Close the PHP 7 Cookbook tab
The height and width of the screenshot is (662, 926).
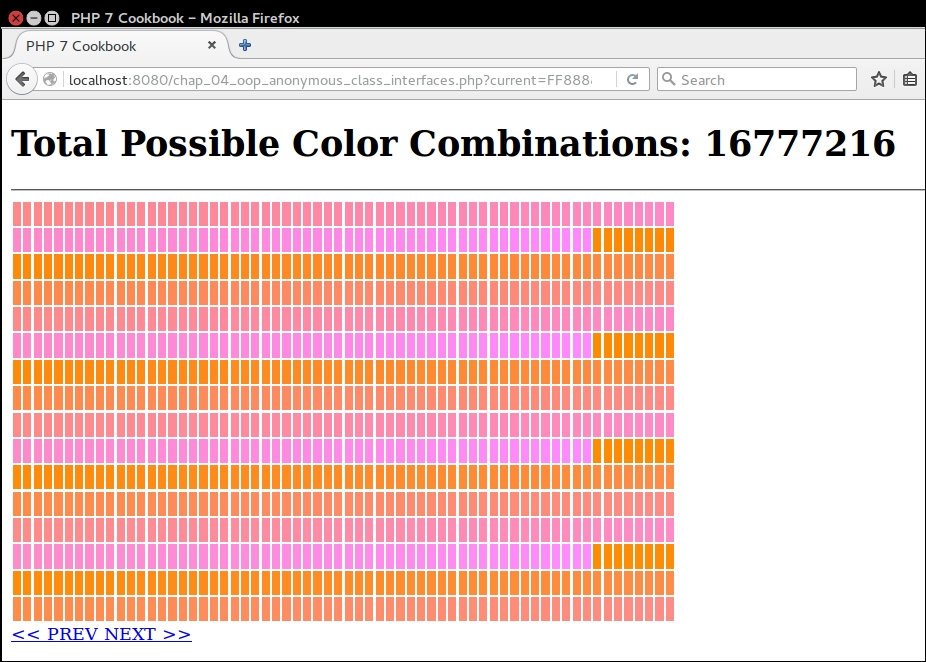point(211,45)
